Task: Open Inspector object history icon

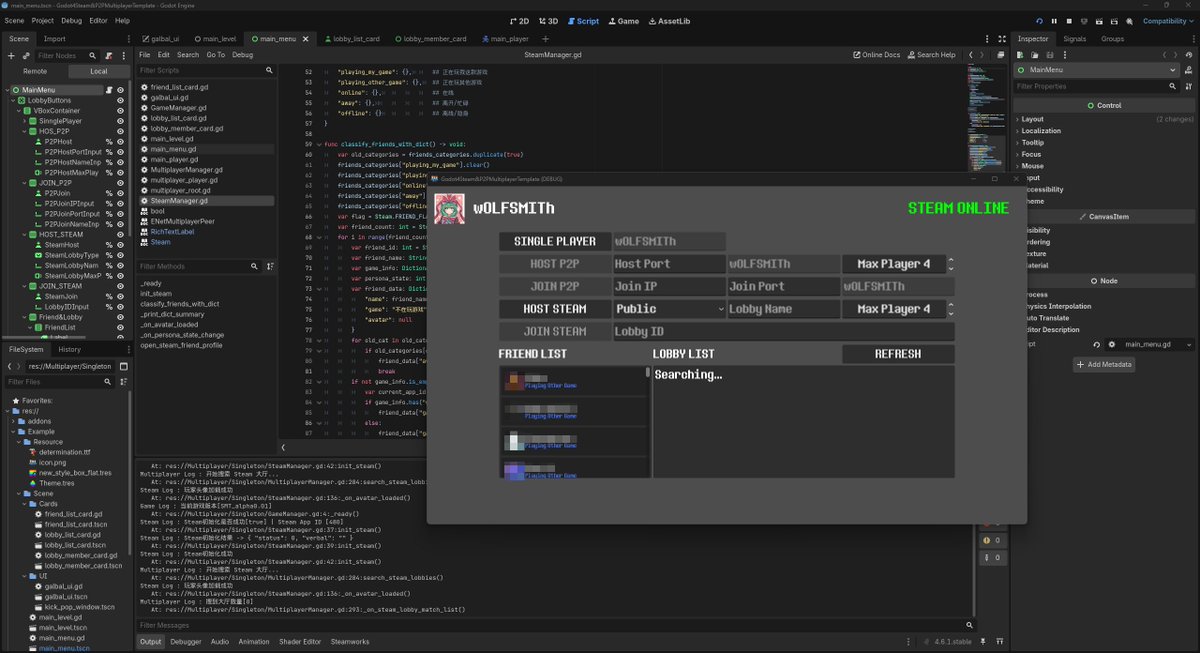Action: pos(1189,55)
